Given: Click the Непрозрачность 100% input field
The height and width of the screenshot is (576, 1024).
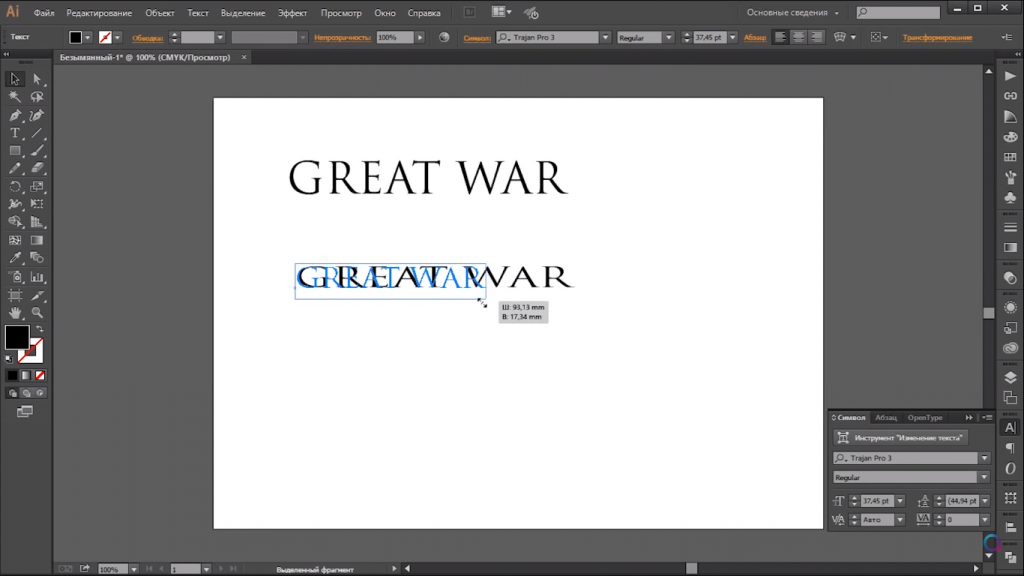Looking at the screenshot, I should 392,37.
